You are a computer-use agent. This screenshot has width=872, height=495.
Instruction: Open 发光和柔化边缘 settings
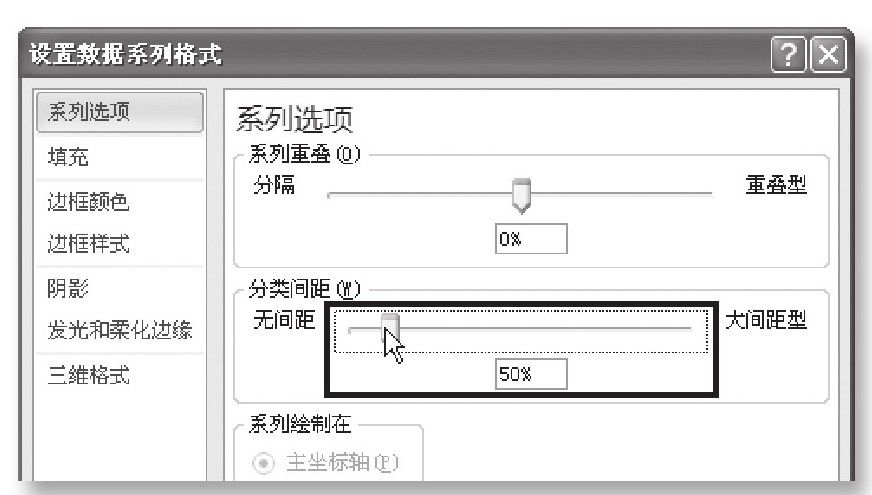[x=120, y=330]
